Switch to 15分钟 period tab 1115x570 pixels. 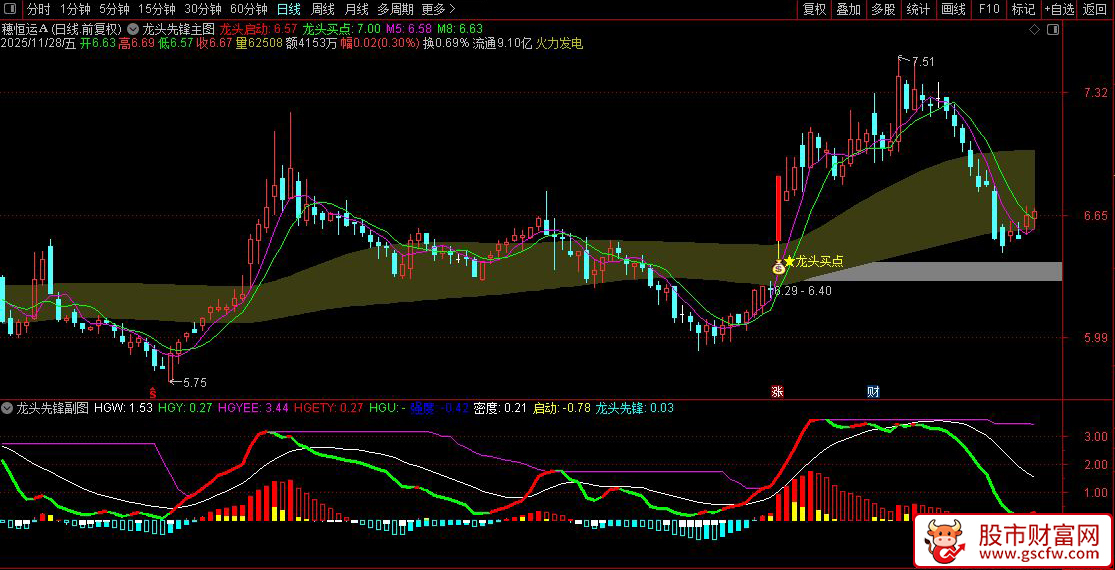point(156,9)
